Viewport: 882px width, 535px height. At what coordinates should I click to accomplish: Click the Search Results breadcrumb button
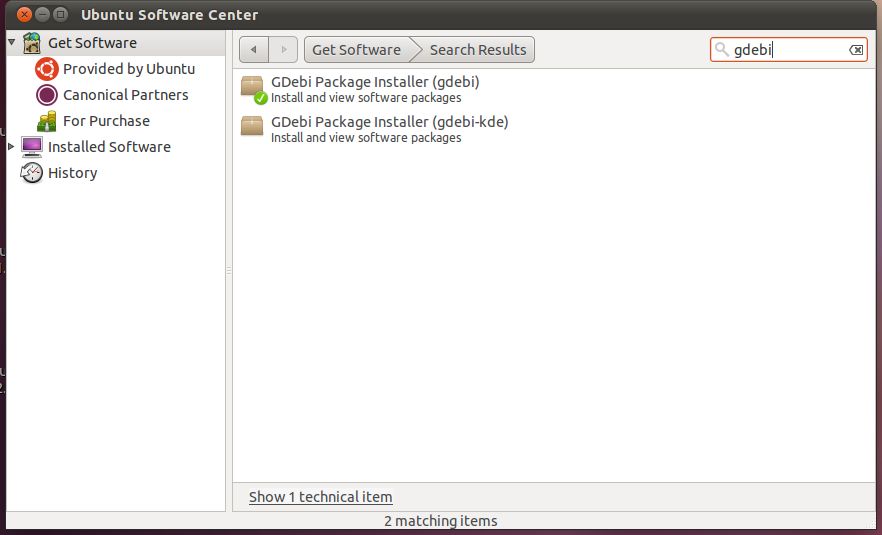478,50
